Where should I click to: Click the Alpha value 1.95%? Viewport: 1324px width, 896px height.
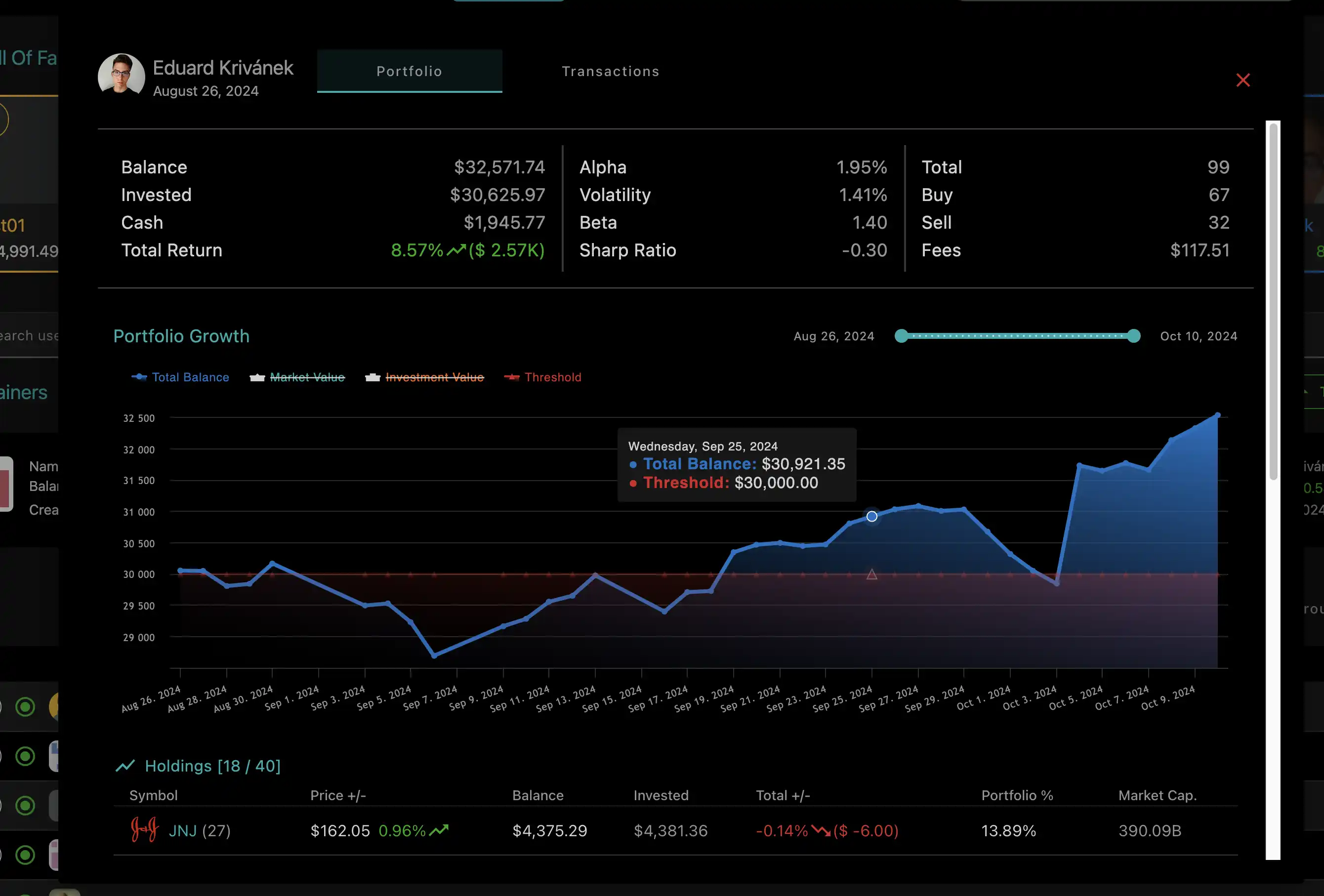coord(862,167)
